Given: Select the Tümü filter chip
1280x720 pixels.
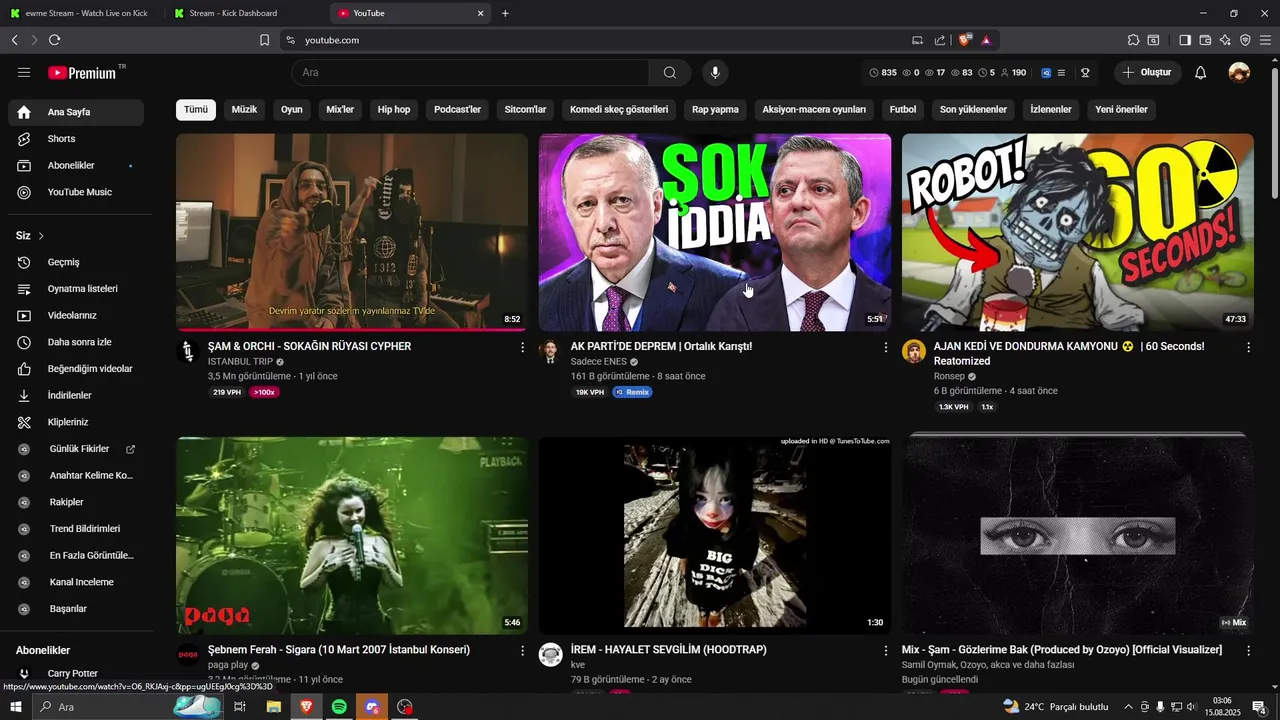Looking at the screenshot, I should click(196, 110).
